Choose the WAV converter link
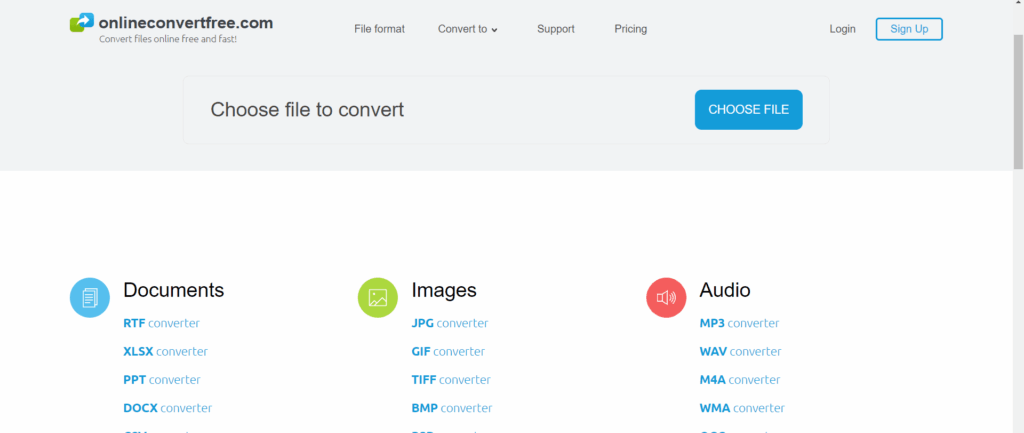1024x433 pixels. coord(740,351)
